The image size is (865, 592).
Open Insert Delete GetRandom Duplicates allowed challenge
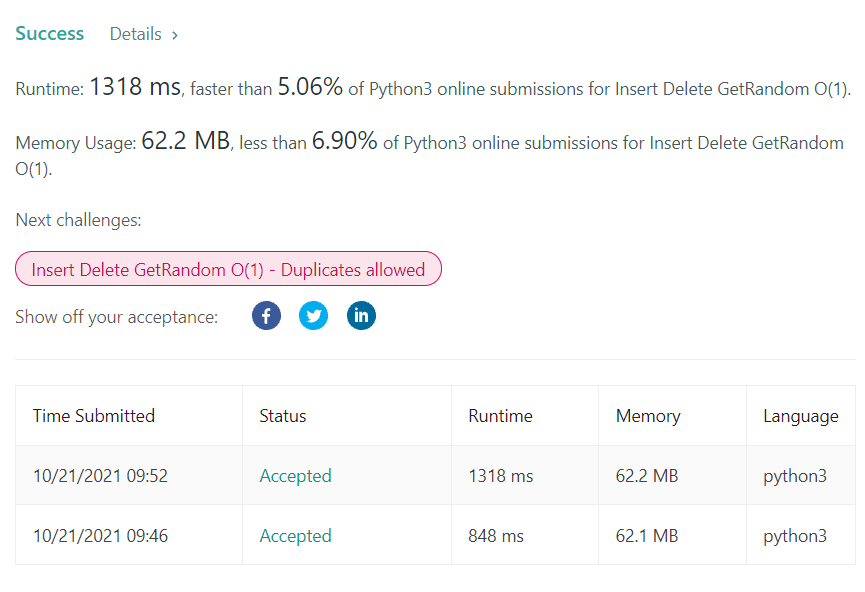click(228, 269)
